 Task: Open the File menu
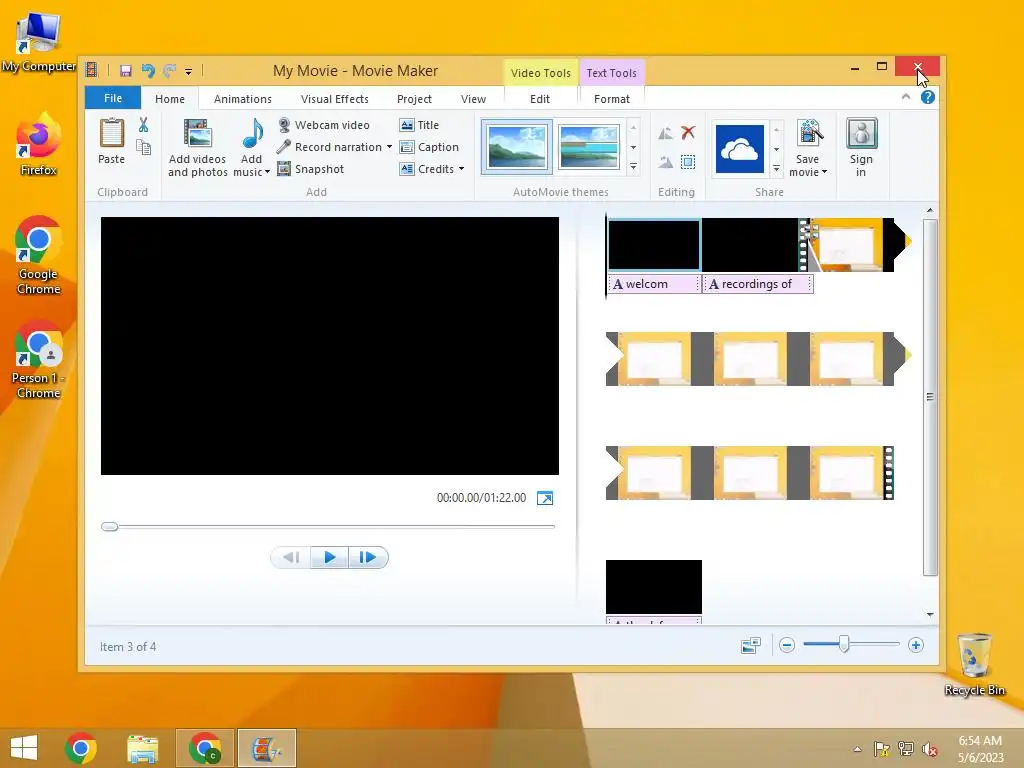tap(113, 98)
